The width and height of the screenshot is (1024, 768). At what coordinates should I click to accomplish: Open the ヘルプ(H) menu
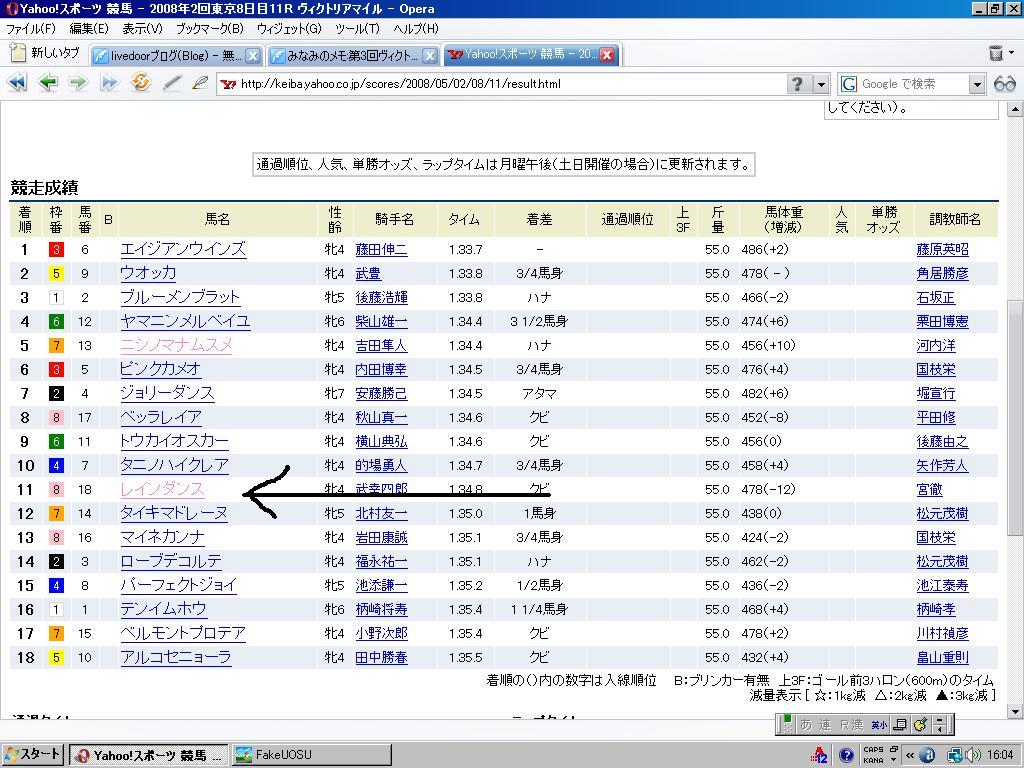[x=416, y=29]
